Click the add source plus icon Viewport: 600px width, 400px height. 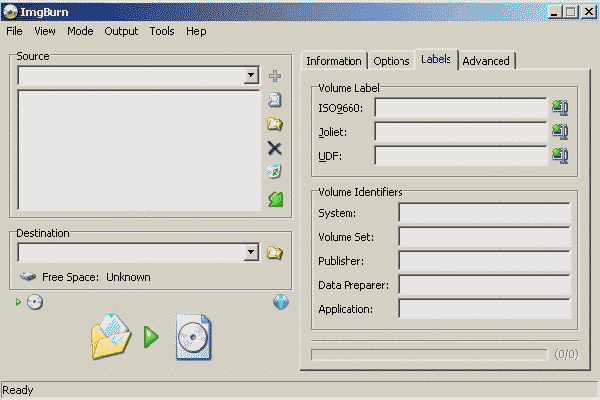pyautogui.click(x=275, y=76)
